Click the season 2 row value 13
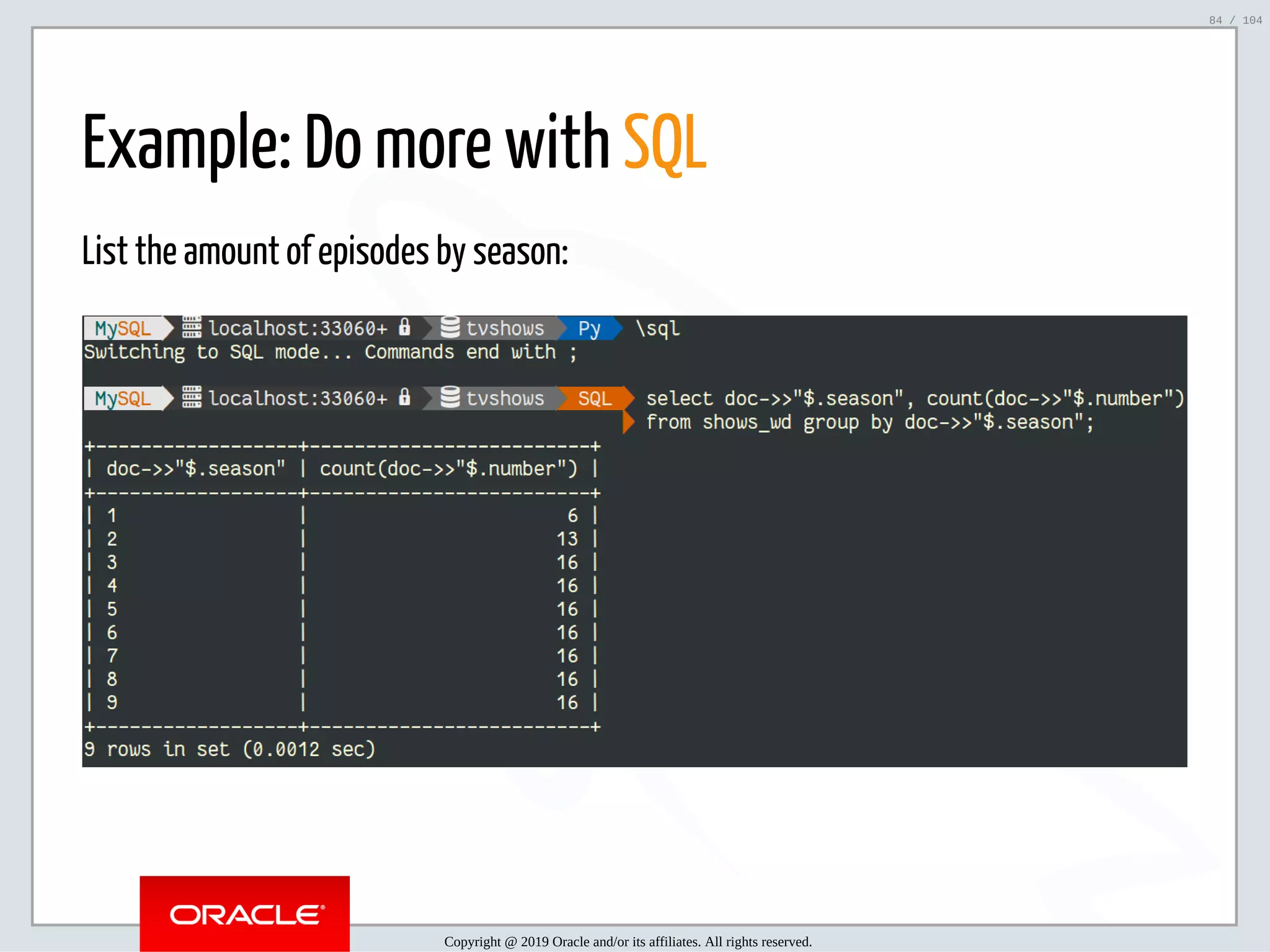1270x952 pixels. tap(567, 539)
